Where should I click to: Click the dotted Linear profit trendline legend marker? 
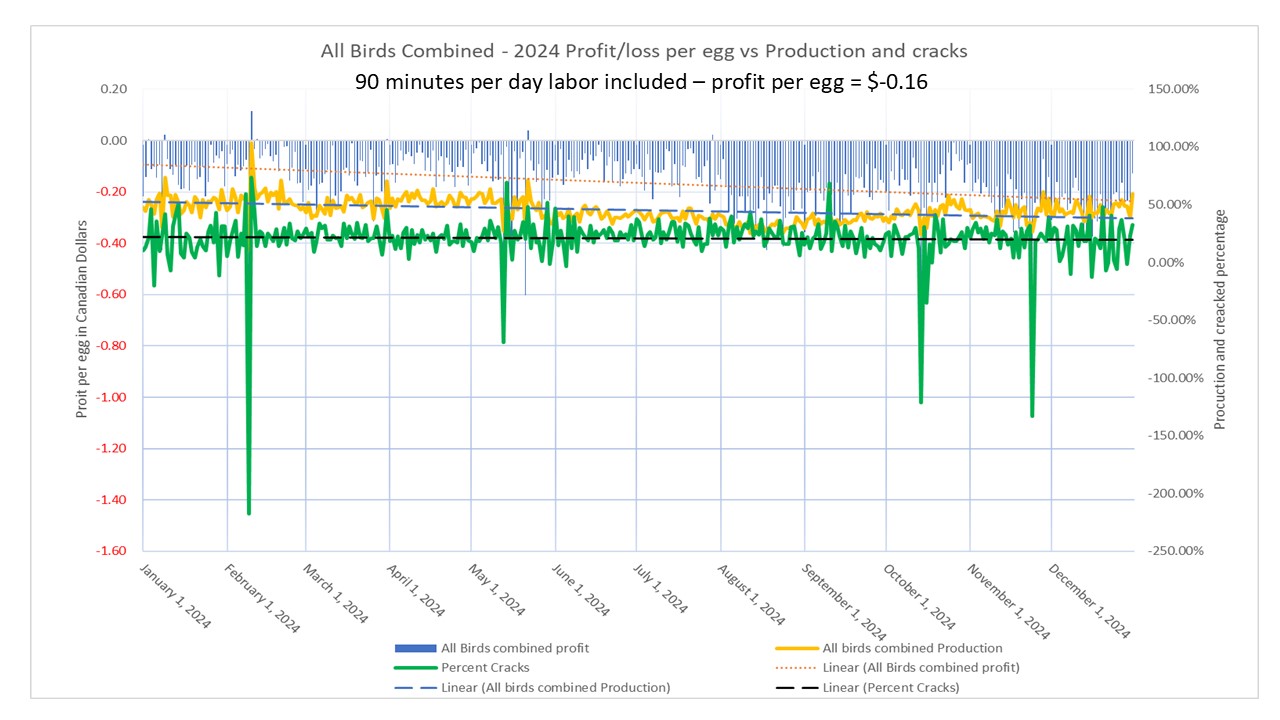(795, 667)
